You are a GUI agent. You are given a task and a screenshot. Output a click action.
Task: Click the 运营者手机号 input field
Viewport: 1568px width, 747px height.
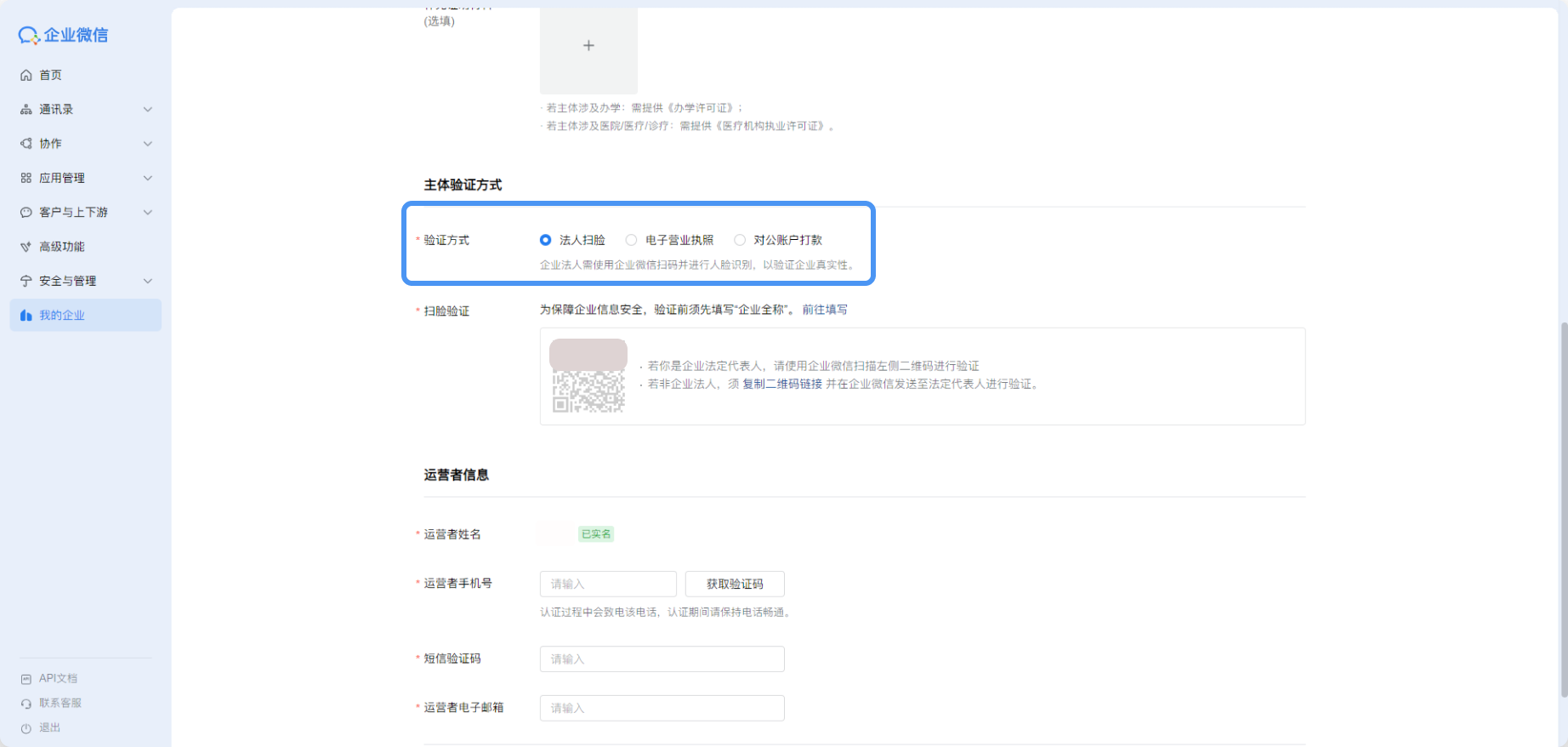pyautogui.click(x=608, y=584)
